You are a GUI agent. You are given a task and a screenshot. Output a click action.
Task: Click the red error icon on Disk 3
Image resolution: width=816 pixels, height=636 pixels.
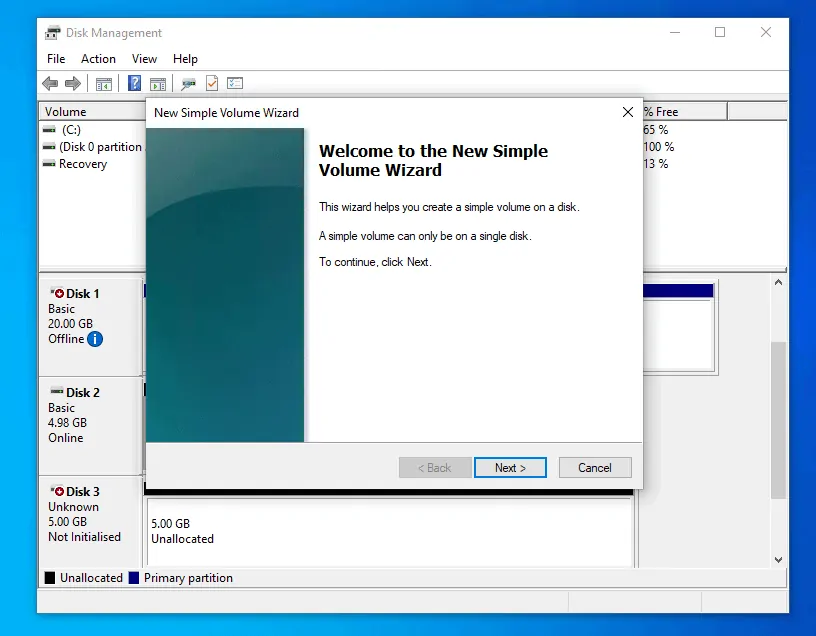click(x=58, y=491)
